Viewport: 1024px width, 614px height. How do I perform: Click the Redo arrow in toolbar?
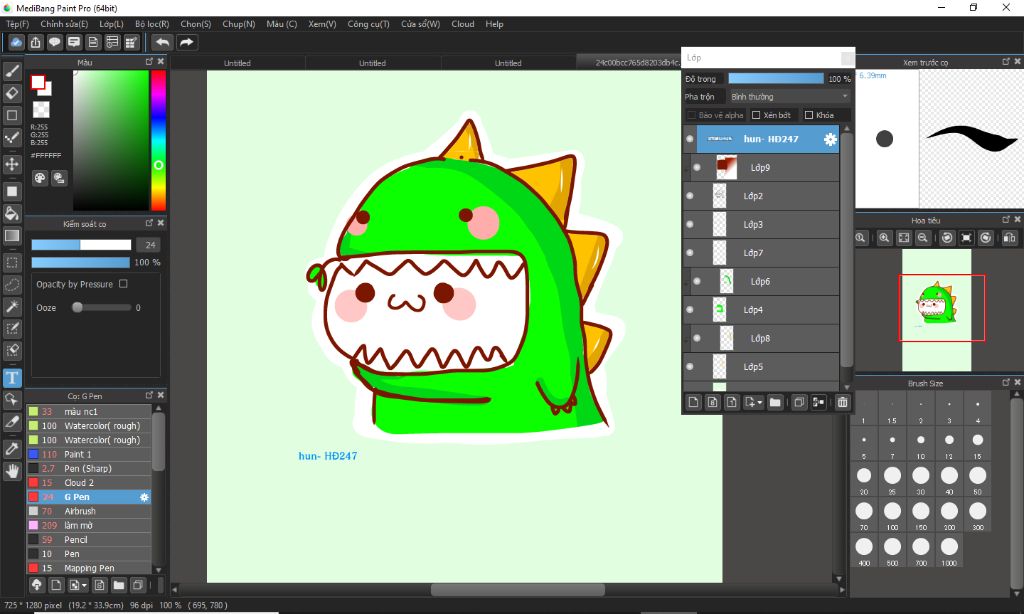coord(187,42)
